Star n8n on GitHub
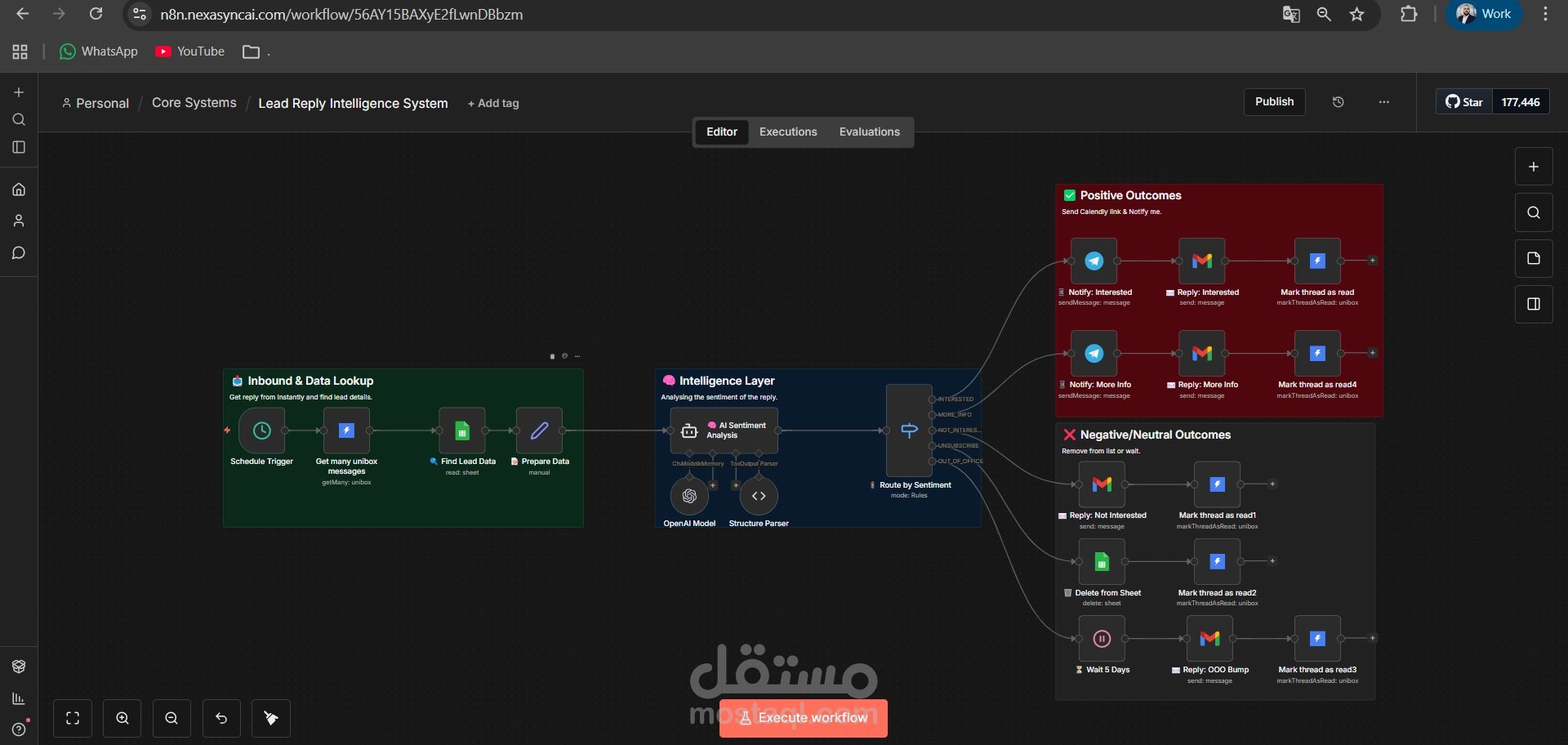 1464,102
